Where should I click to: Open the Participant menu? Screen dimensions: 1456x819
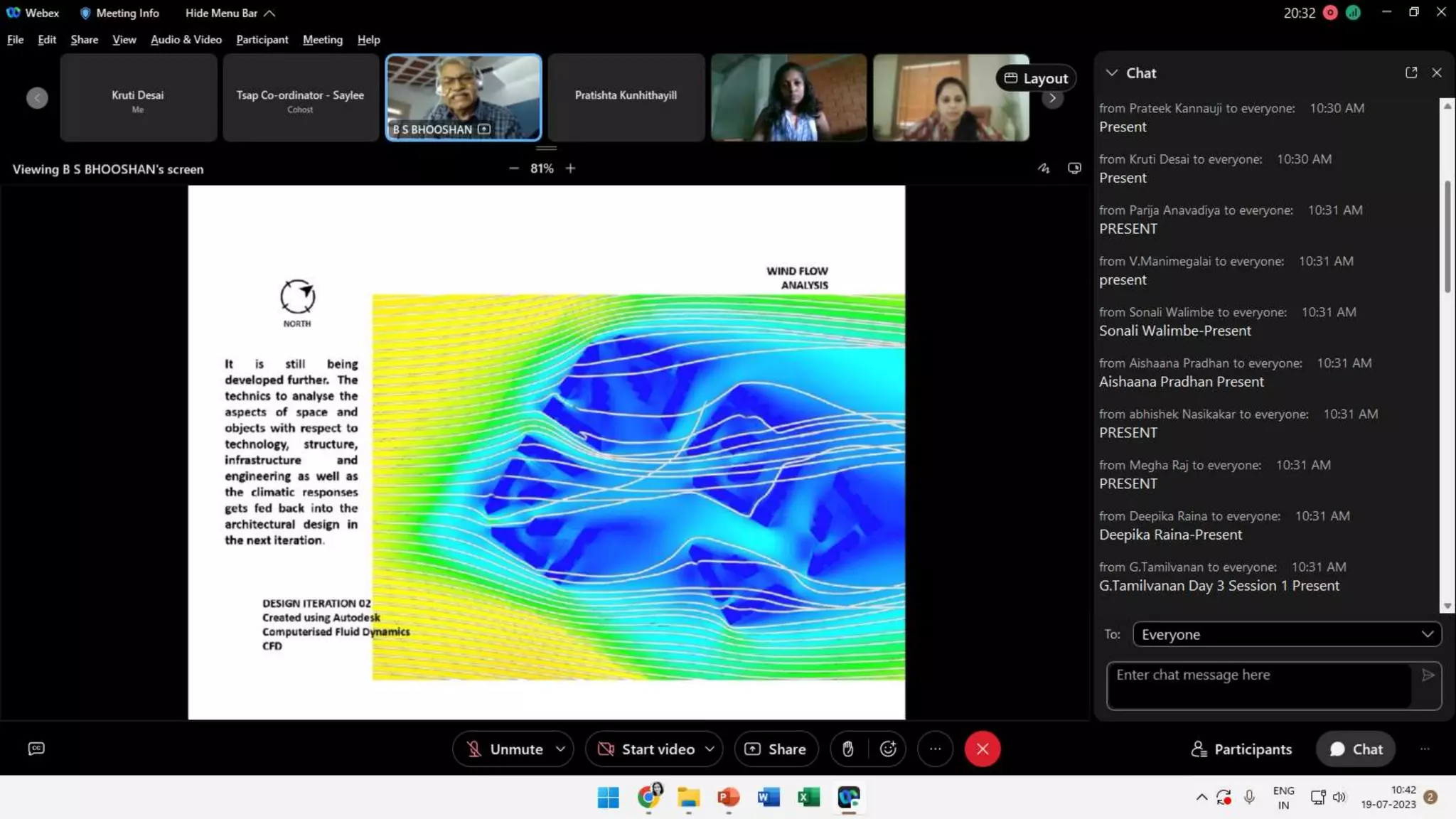262,40
